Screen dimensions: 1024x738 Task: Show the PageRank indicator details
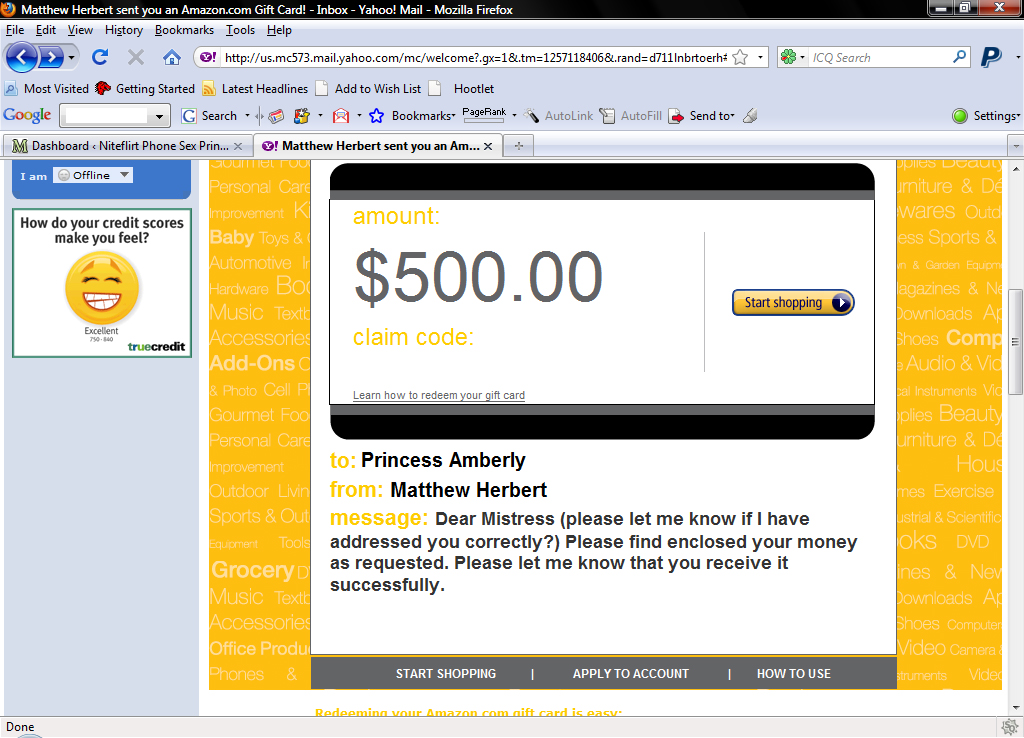pyautogui.click(x=484, y=114)
